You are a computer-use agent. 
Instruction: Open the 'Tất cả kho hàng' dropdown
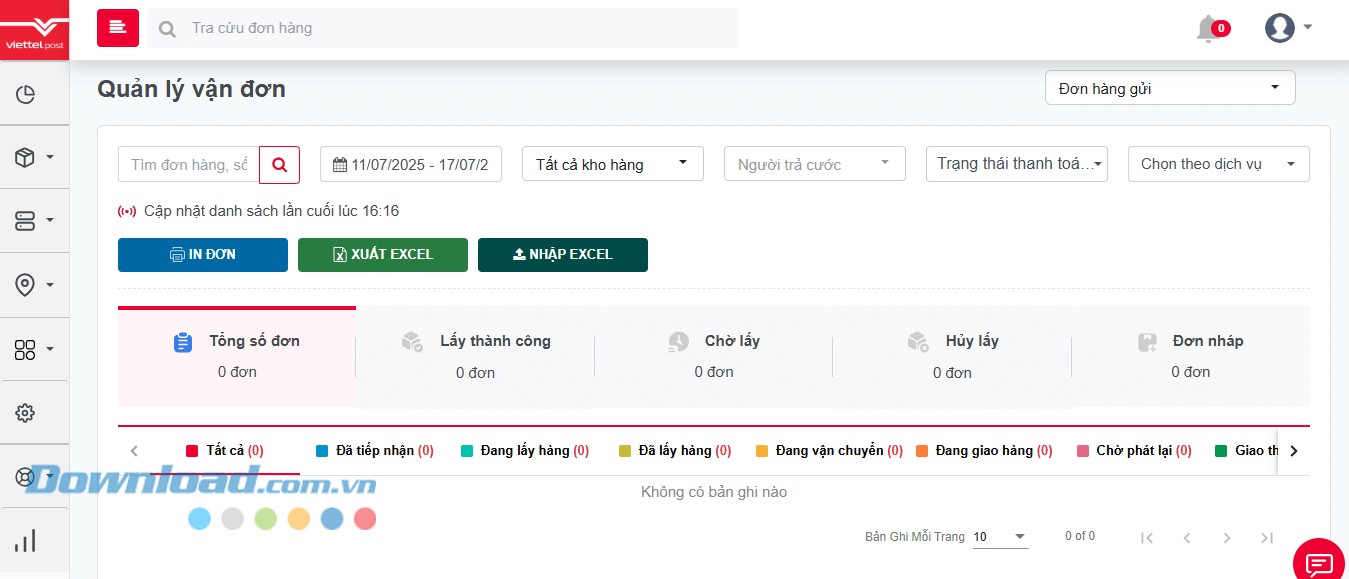[612, 163]
